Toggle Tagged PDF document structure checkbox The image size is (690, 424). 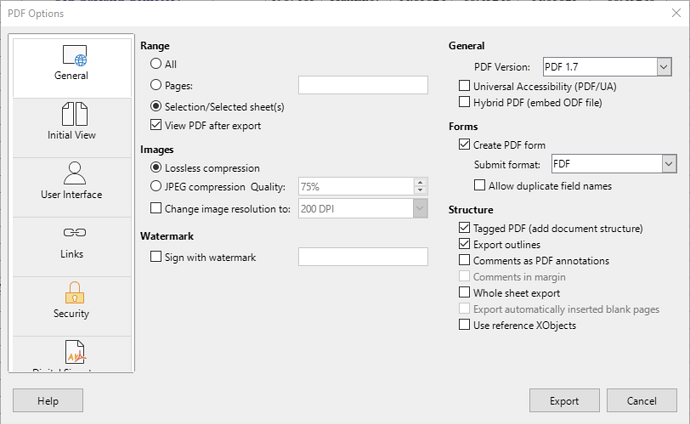point(464,228)
